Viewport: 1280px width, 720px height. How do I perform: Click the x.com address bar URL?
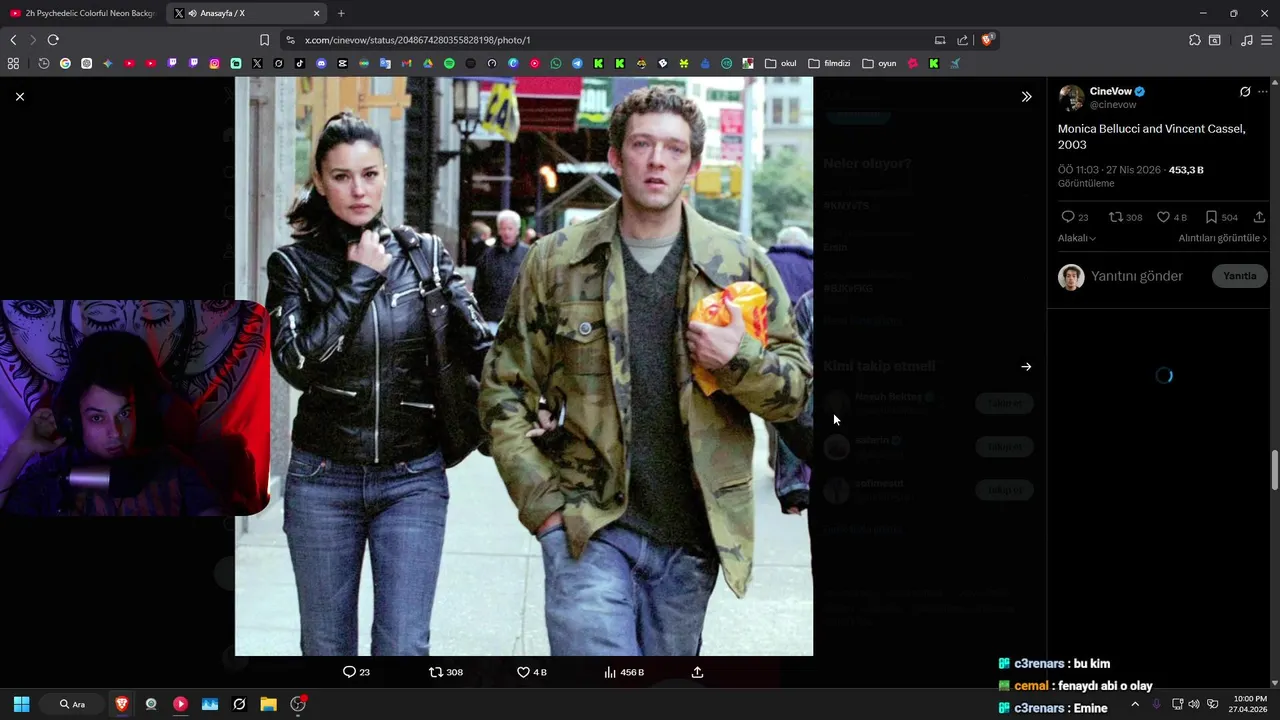tap(417, 40)
